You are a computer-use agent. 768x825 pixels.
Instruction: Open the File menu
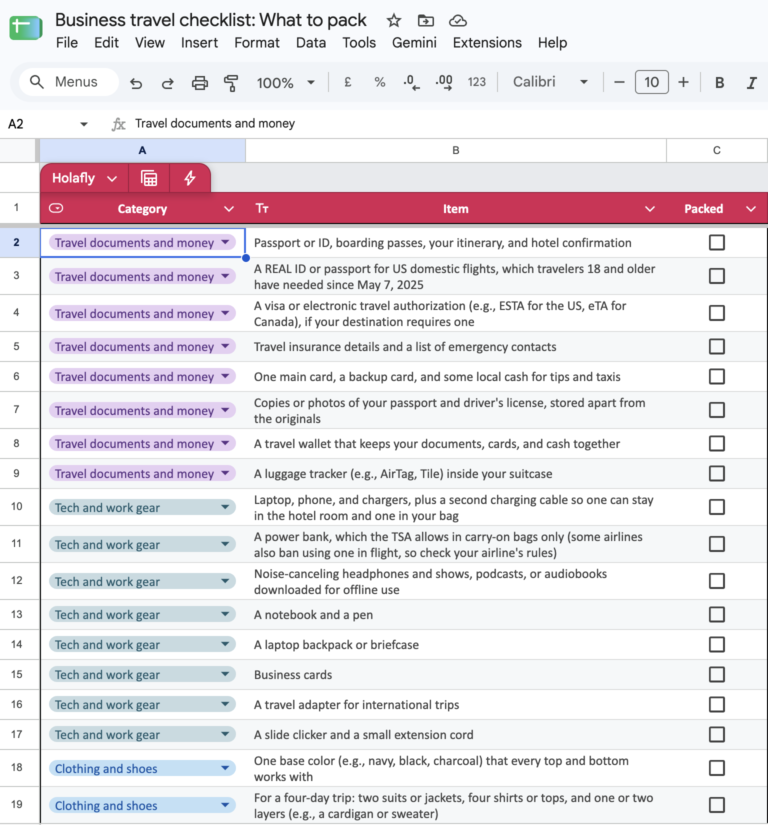(67, 43)
